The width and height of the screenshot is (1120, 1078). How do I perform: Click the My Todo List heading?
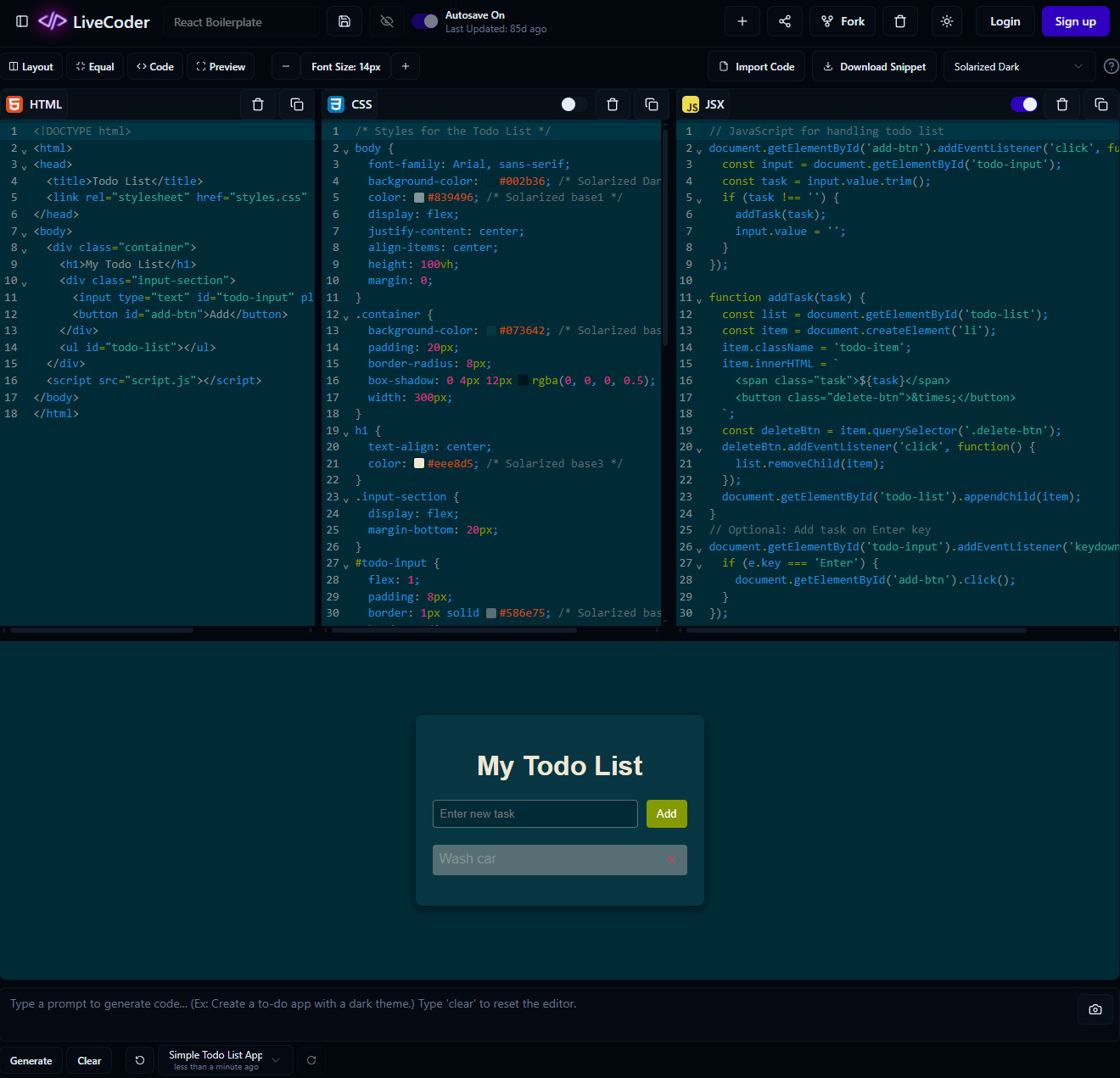[x=560, y=766]
